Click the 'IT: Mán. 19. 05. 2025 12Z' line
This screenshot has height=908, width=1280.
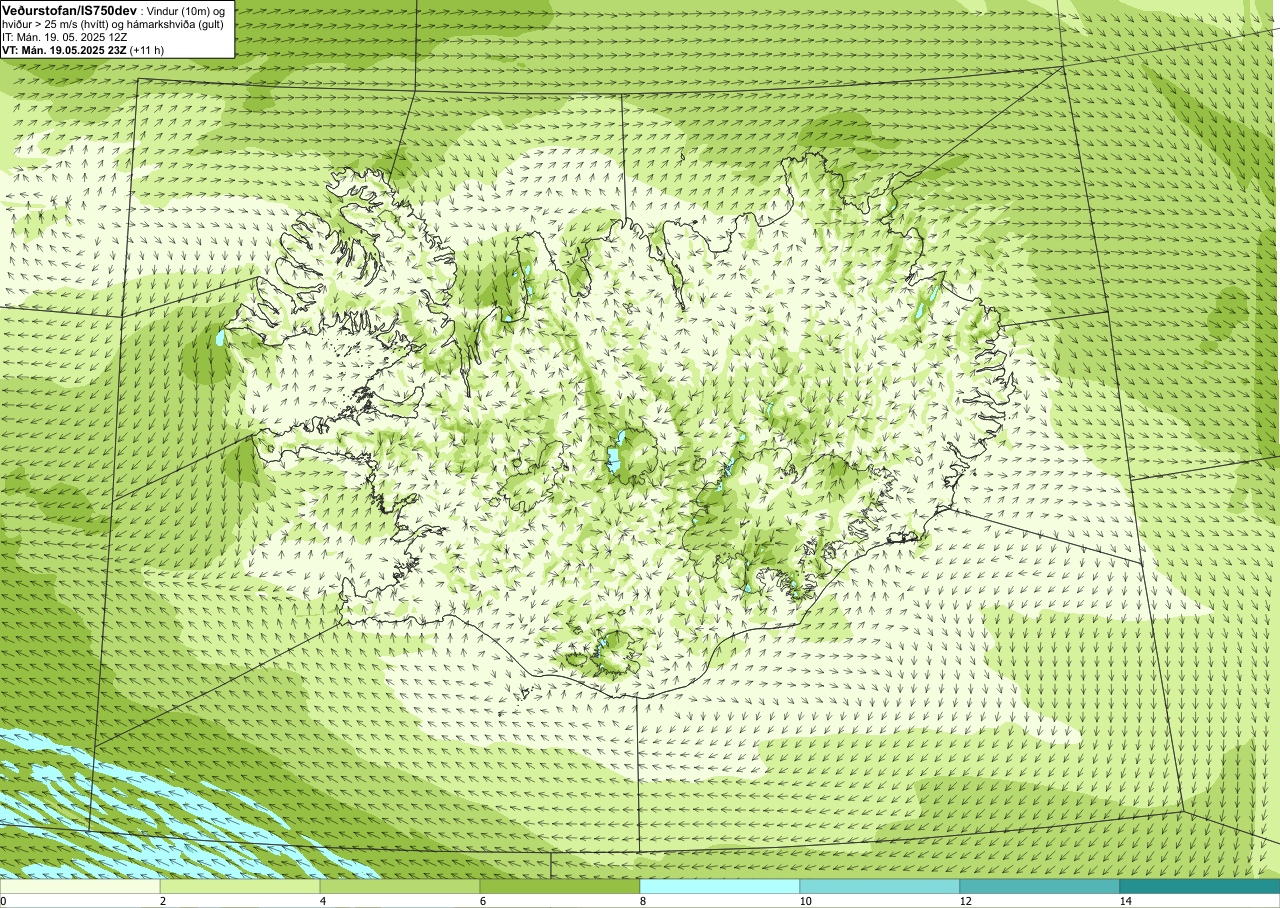tap(65, 37)
